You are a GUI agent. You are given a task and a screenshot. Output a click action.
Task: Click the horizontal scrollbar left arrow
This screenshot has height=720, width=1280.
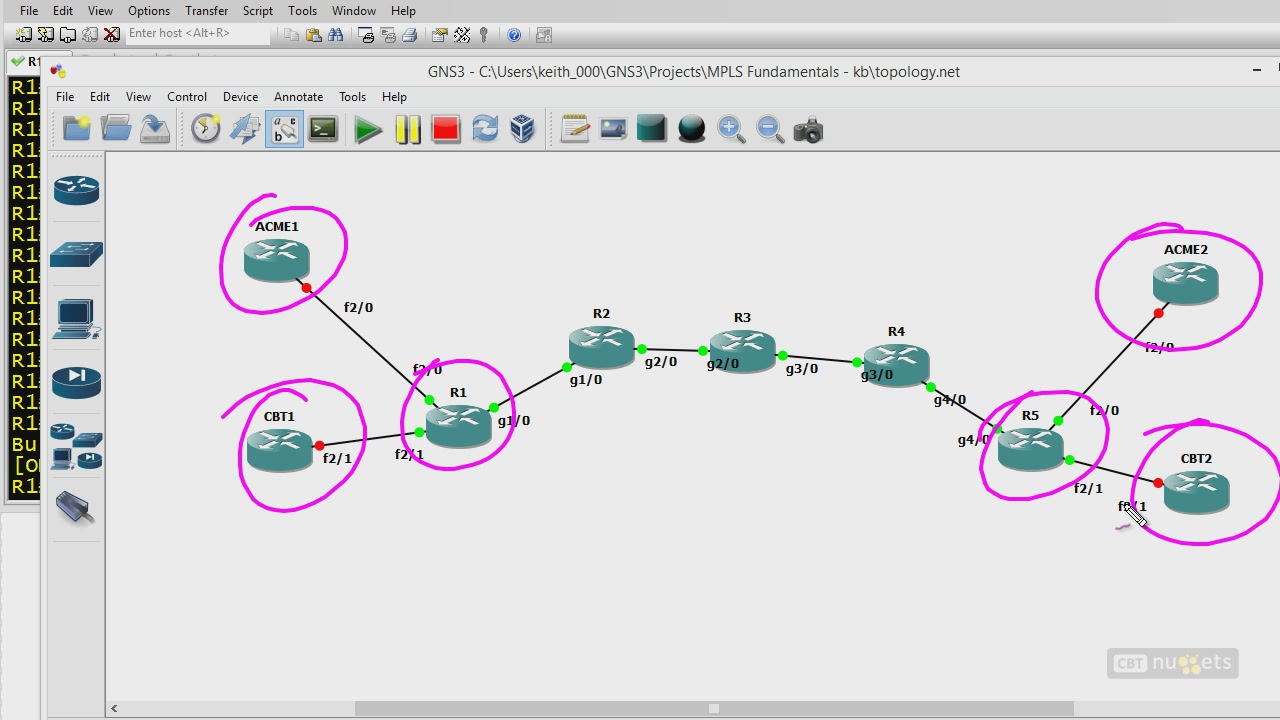tap(114, 709)
